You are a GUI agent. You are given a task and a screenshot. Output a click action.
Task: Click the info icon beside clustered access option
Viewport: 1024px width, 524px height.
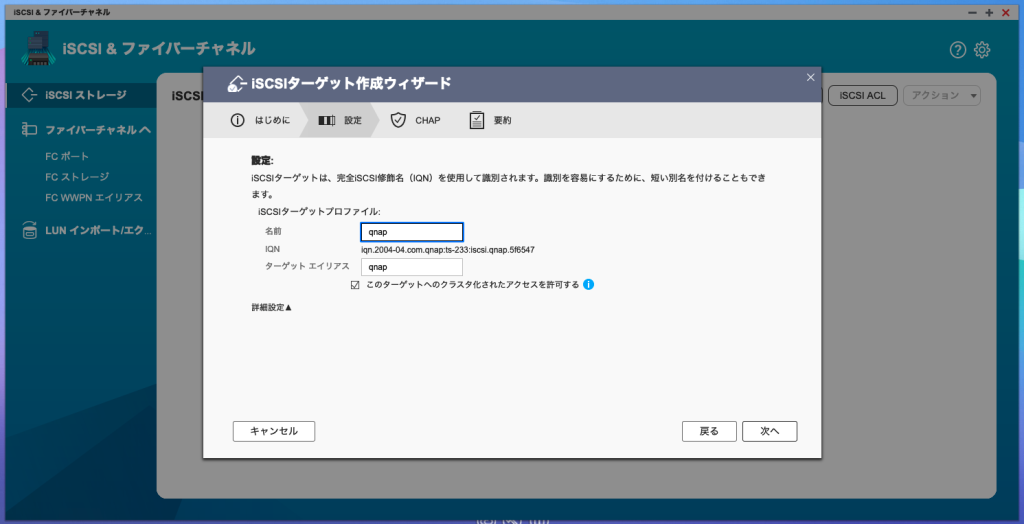(589, 285)
